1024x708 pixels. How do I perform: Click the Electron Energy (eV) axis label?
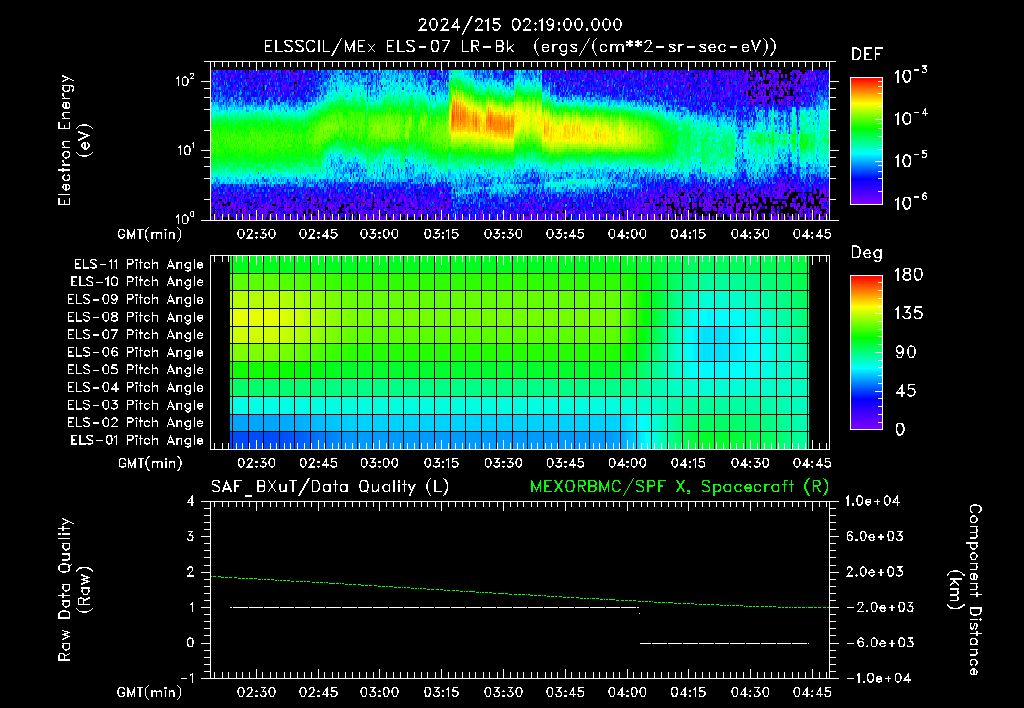[74, 140]
